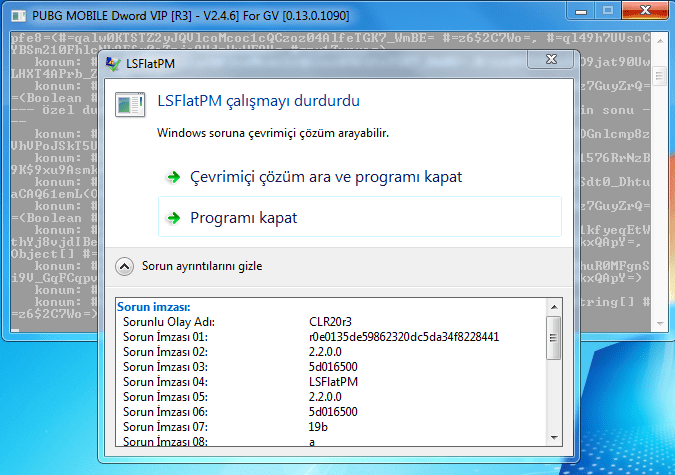
Task: Click 'Windows soruna çevrimiçi çözüm arayabilir.' text
Action: (273, 133)
